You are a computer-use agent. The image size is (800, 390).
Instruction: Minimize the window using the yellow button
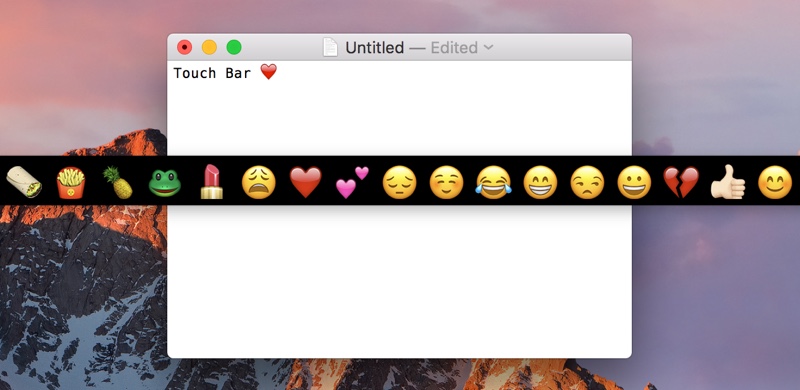[209, 47]
